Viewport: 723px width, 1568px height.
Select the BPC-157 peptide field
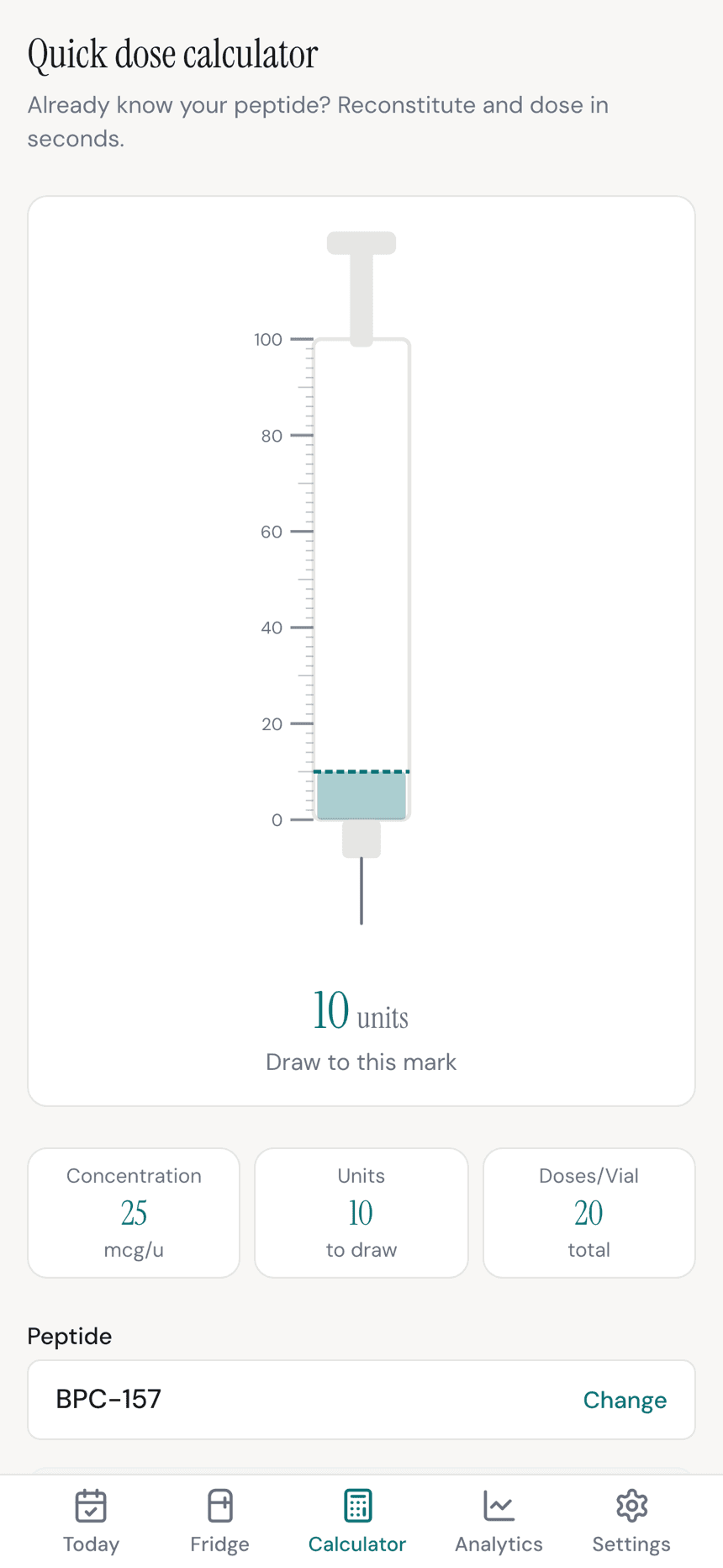361,1400
